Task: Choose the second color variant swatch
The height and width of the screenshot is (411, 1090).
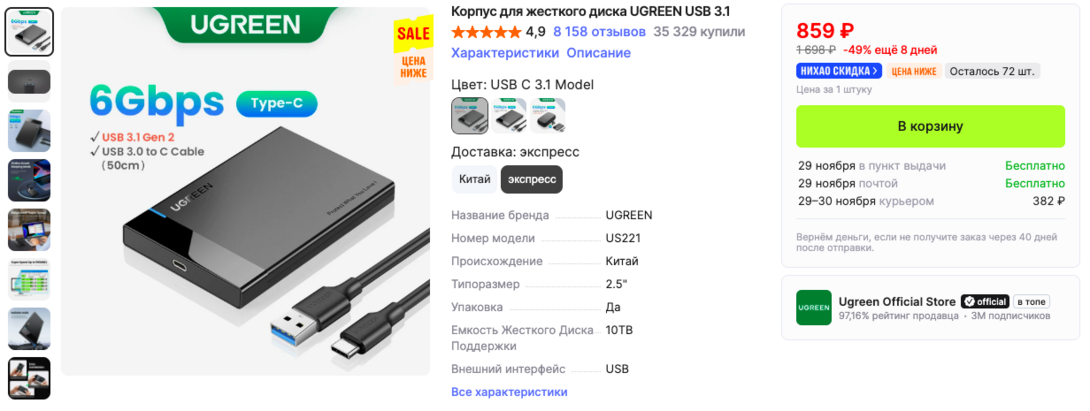Action: (509, 115)
